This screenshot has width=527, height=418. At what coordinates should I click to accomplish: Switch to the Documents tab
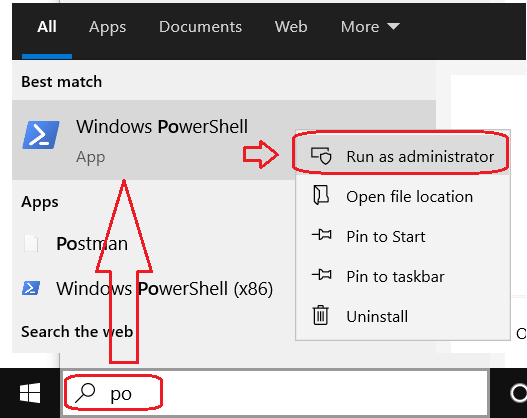[200, 27]
